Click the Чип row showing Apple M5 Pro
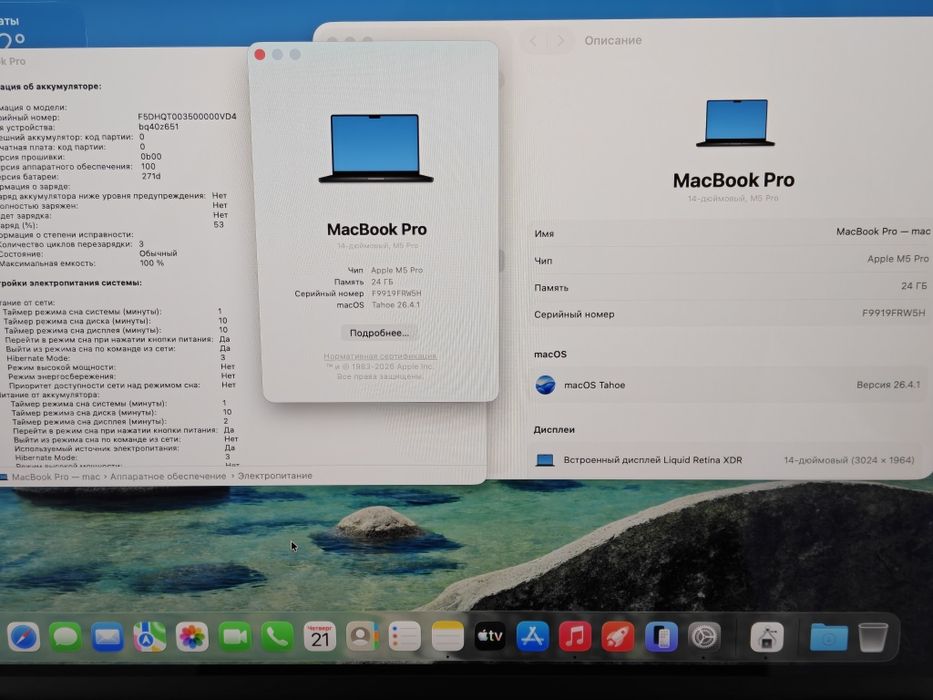 (x=732, y=260)
